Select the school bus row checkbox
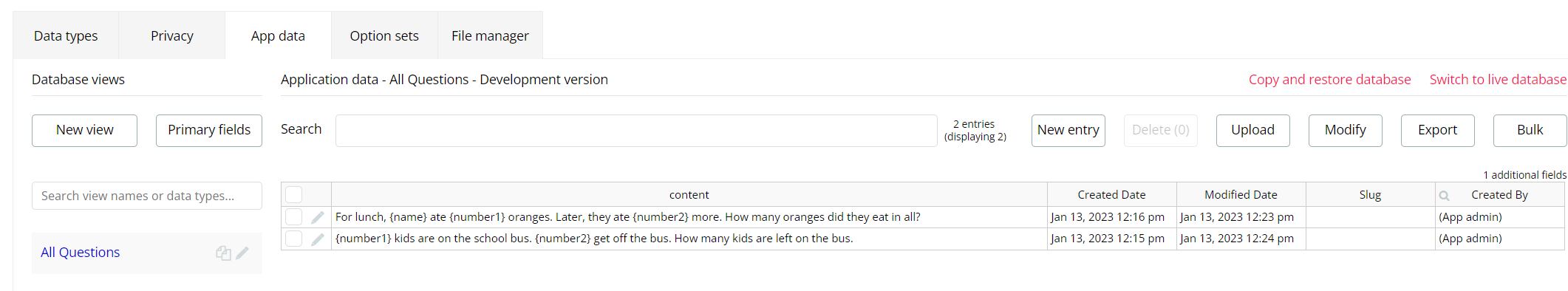 (294, 239)
